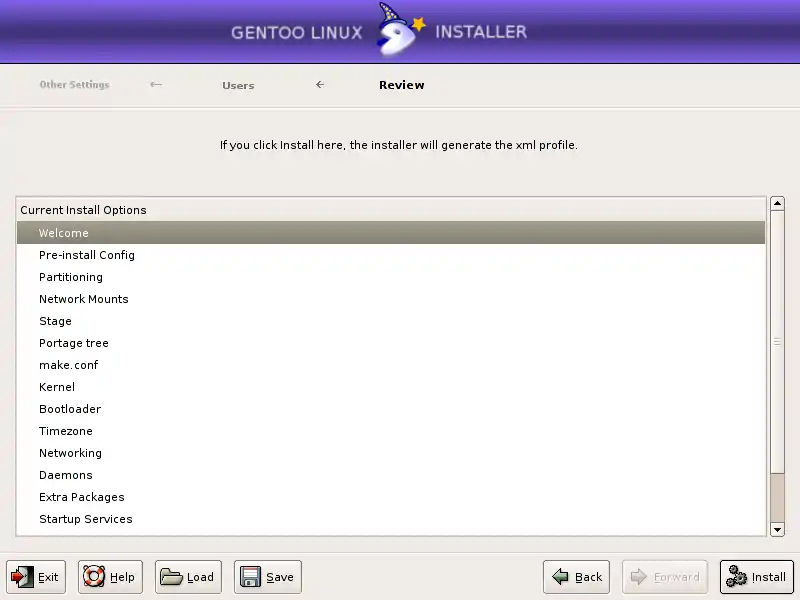
Task: Open the Network Mounts item
Action: pos(84,299)
